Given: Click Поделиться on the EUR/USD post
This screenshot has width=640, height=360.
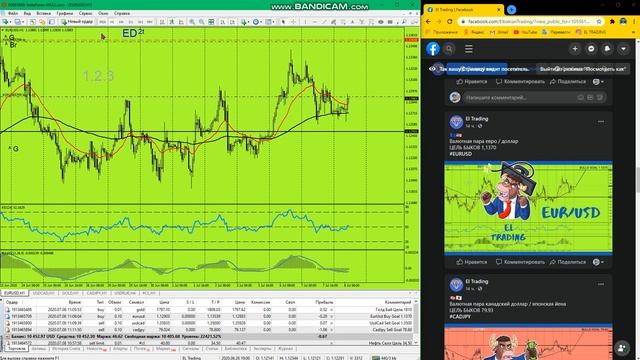Looking at the screenshot, I should tap(568, 262).
